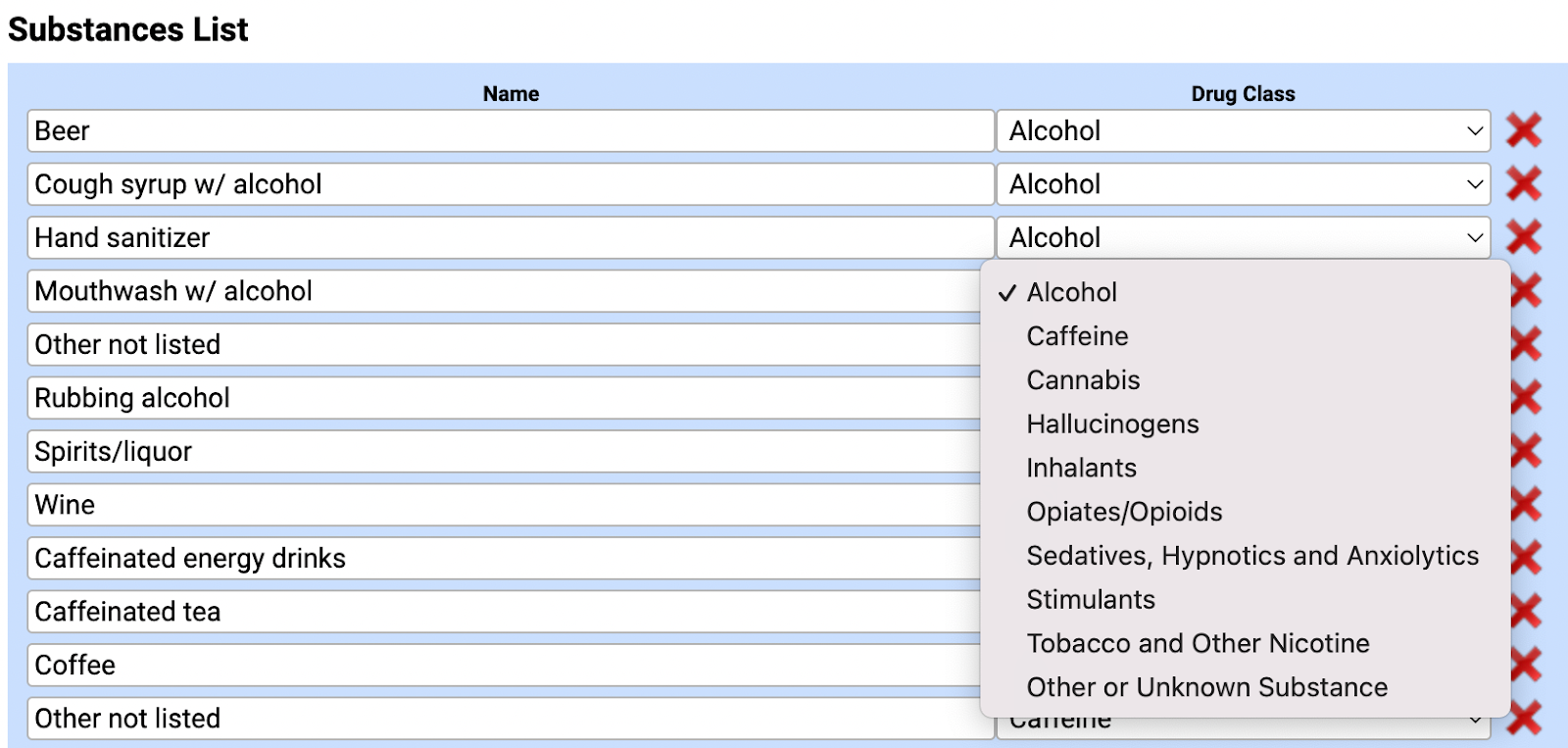Screen dimensions: 1568x748
Task: Select Tobacco and Other Nicotine option
Action: 1198,643
